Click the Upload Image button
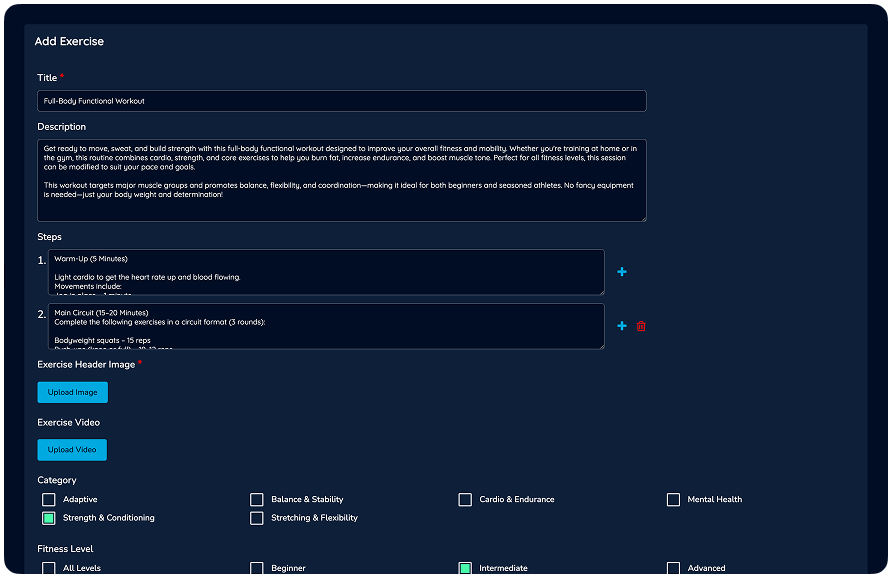Screen dimensions: 892x578 [72, 392]
